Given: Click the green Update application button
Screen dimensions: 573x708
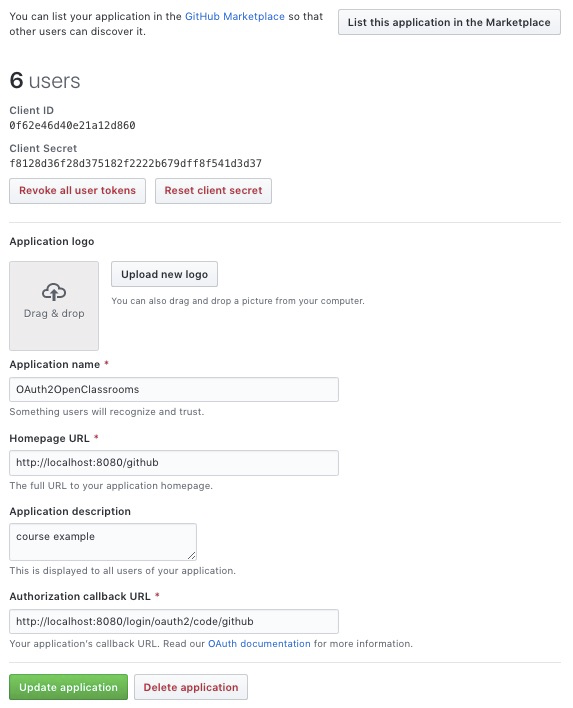Looking at the screenshot, I should click(x=68, y=687).
